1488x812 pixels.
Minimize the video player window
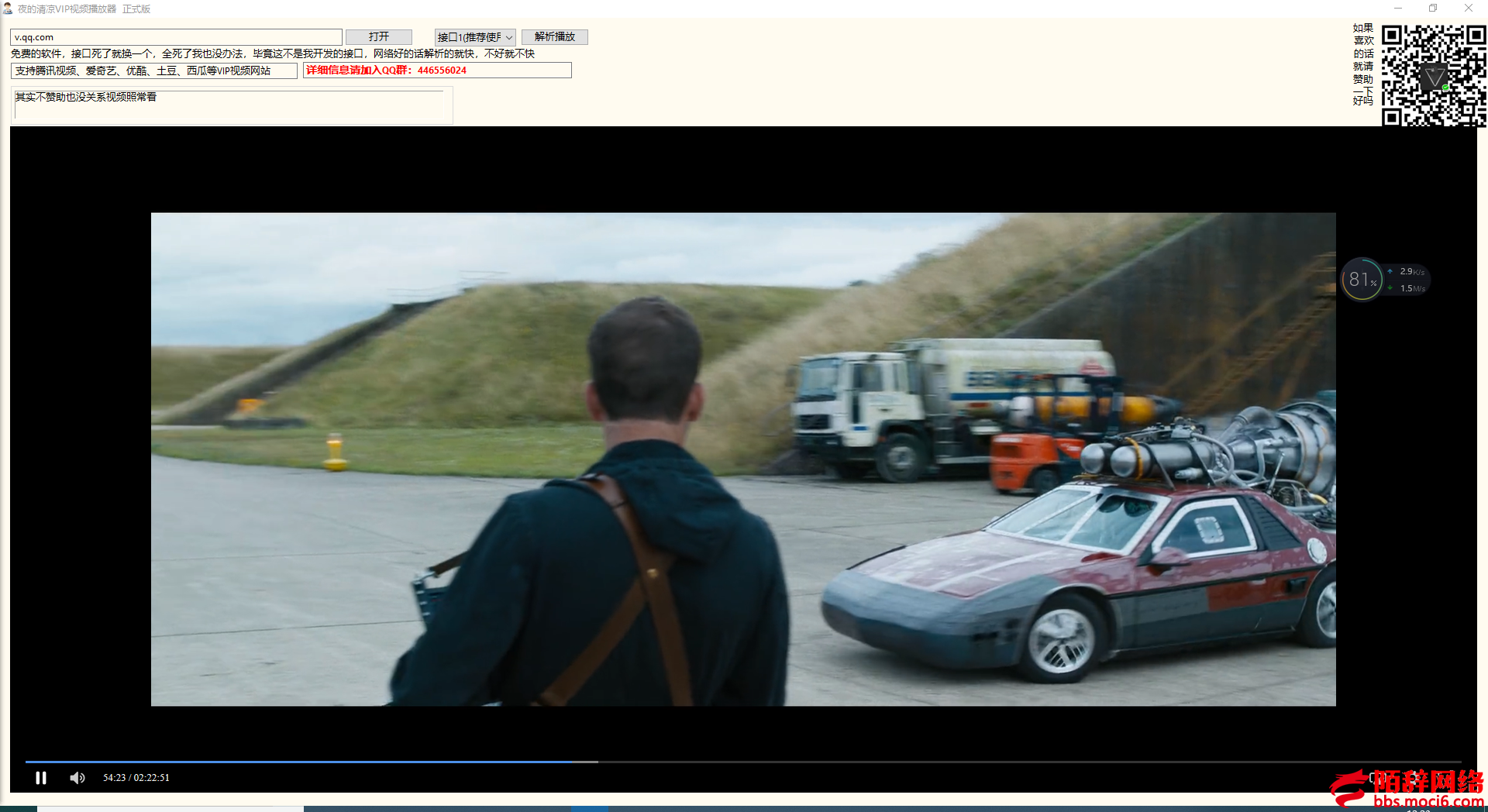(x=1398, y=9)
